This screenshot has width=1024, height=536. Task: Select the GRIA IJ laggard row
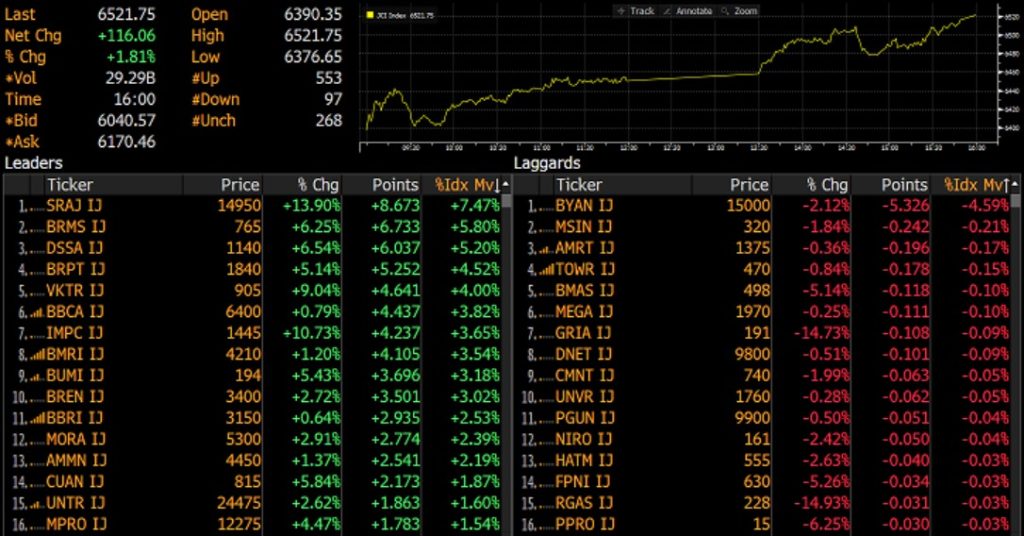pos(762,333)
